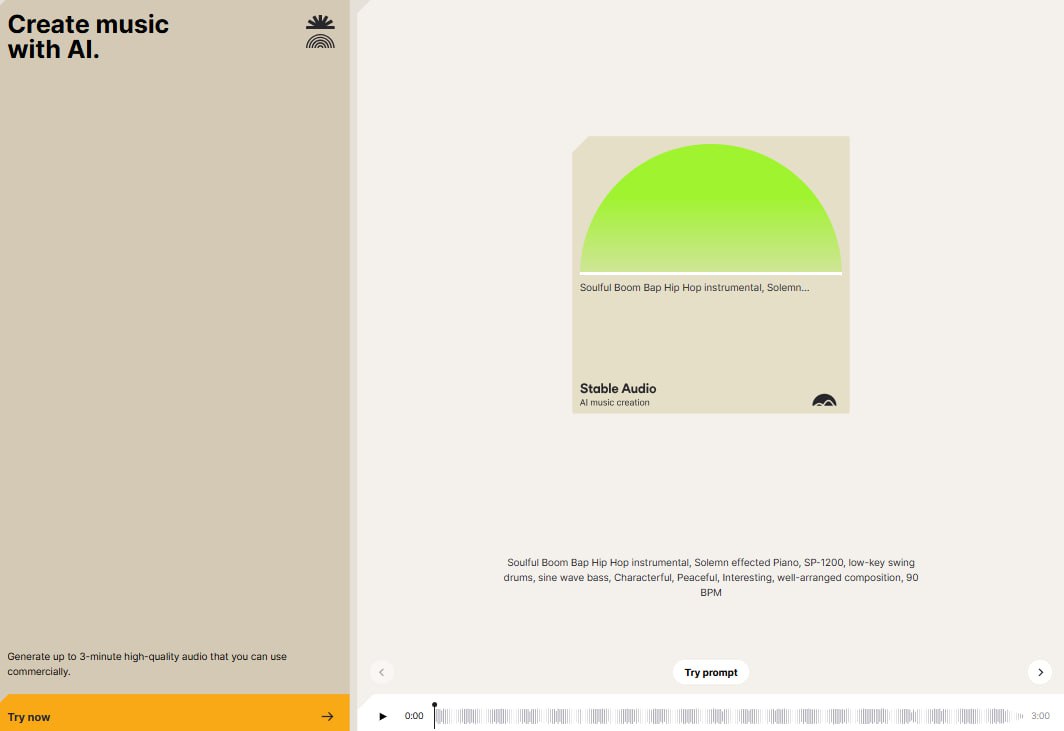This screenshot has height=731, width=1064.
Task: Click the Try prompt button
Action: click(711, 672)
